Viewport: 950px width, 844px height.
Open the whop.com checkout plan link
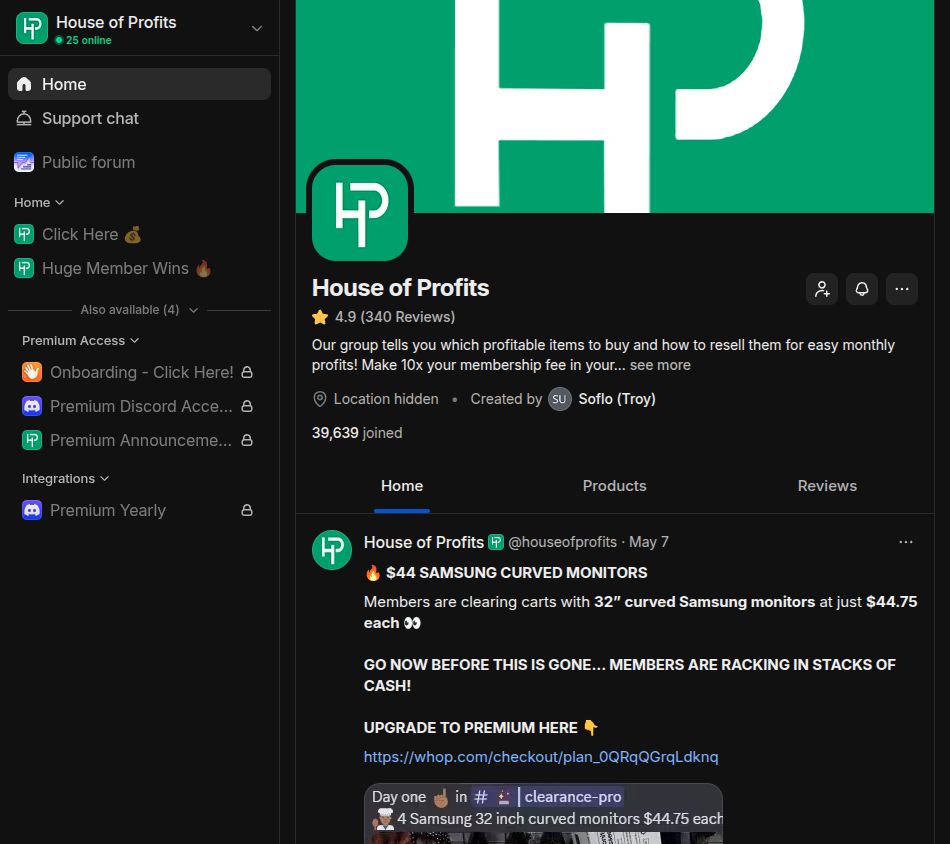541,757
